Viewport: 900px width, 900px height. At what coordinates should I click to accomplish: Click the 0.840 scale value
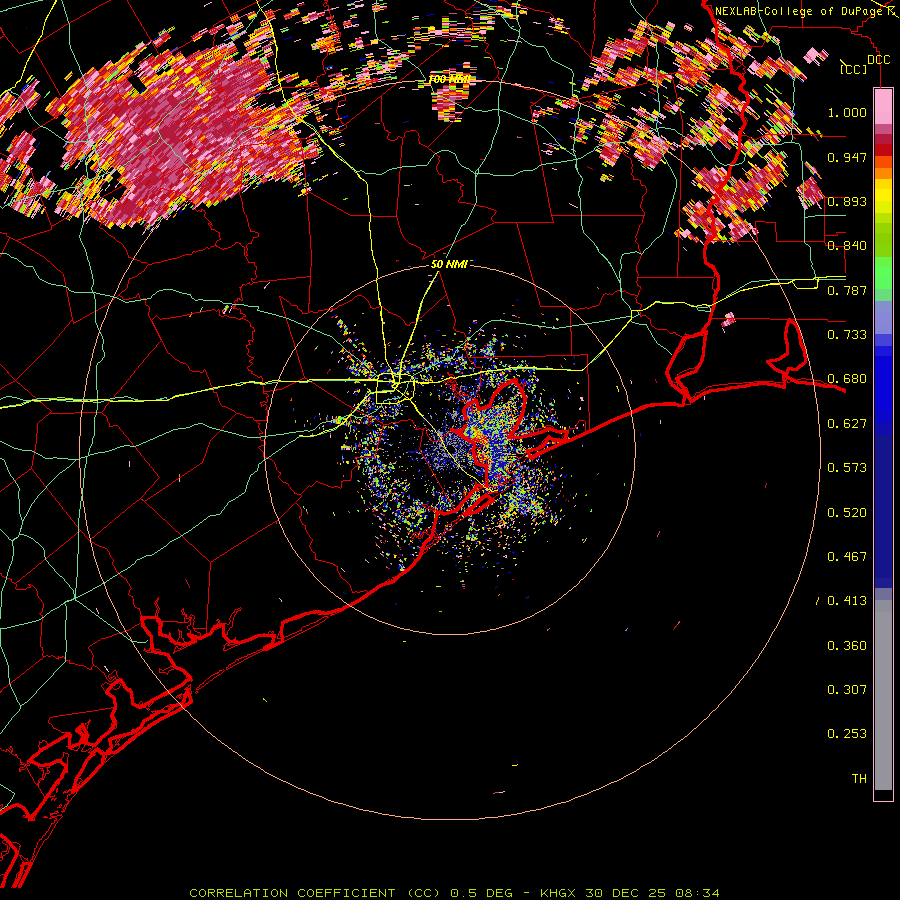pyautogui.click(x=847, y=246)
